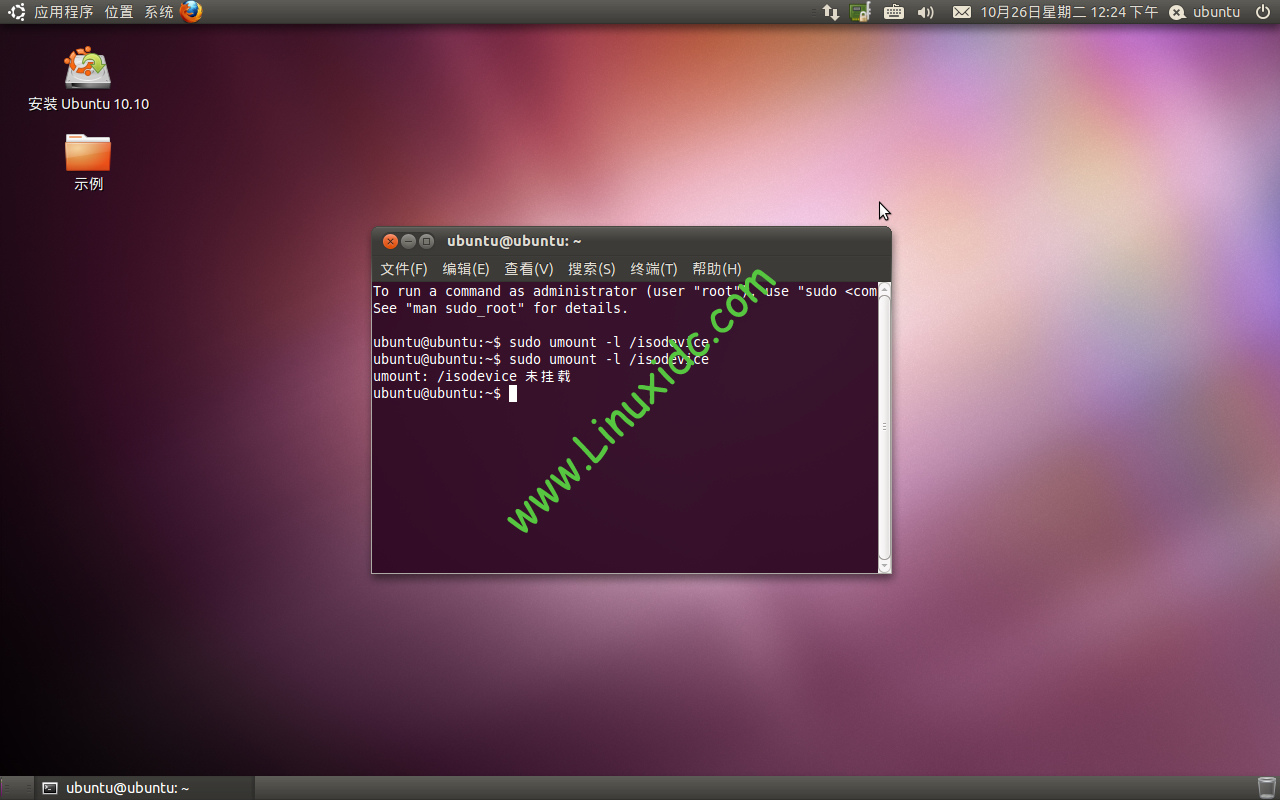
Task: Open the 搜索(S) menu in terminal
Action: [592, 269]
